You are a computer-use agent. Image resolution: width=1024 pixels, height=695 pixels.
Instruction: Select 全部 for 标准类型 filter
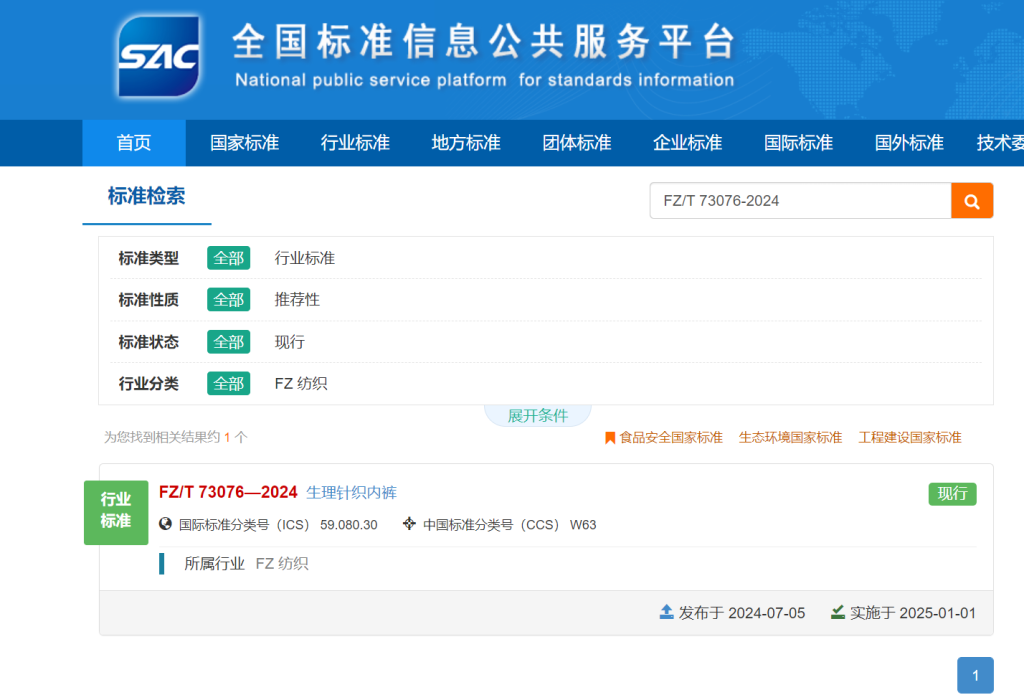[x=228, y=257]
